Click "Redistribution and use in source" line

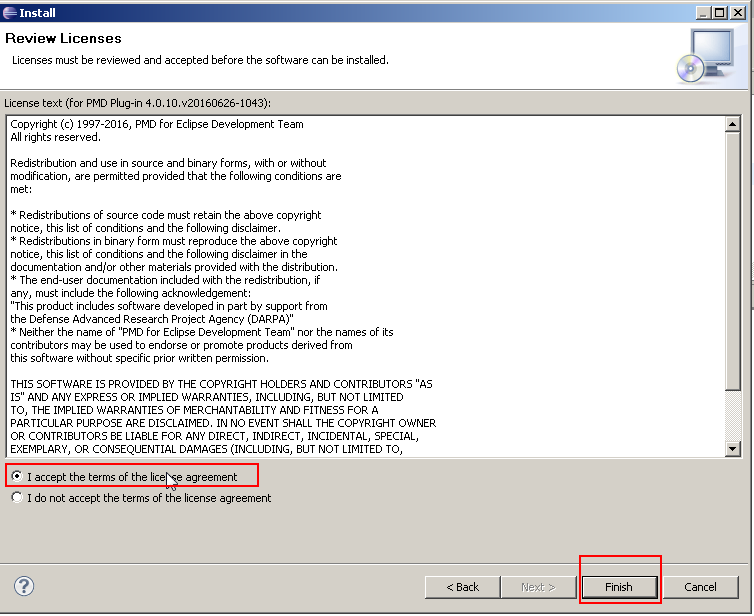(168, 163)
